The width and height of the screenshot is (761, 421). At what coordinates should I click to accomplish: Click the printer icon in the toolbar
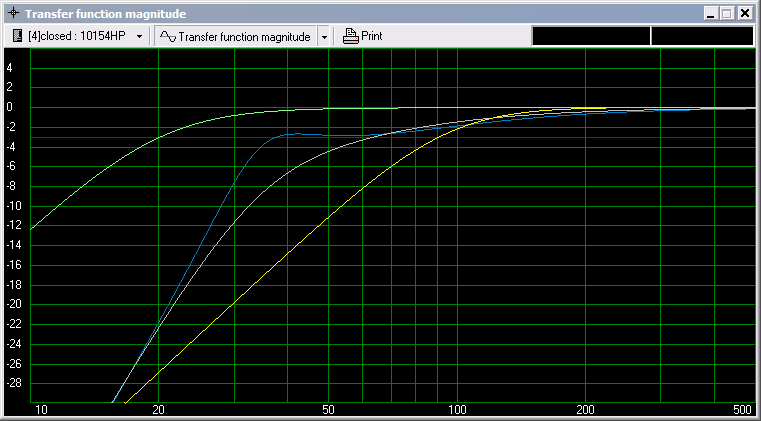pos(350,36)
